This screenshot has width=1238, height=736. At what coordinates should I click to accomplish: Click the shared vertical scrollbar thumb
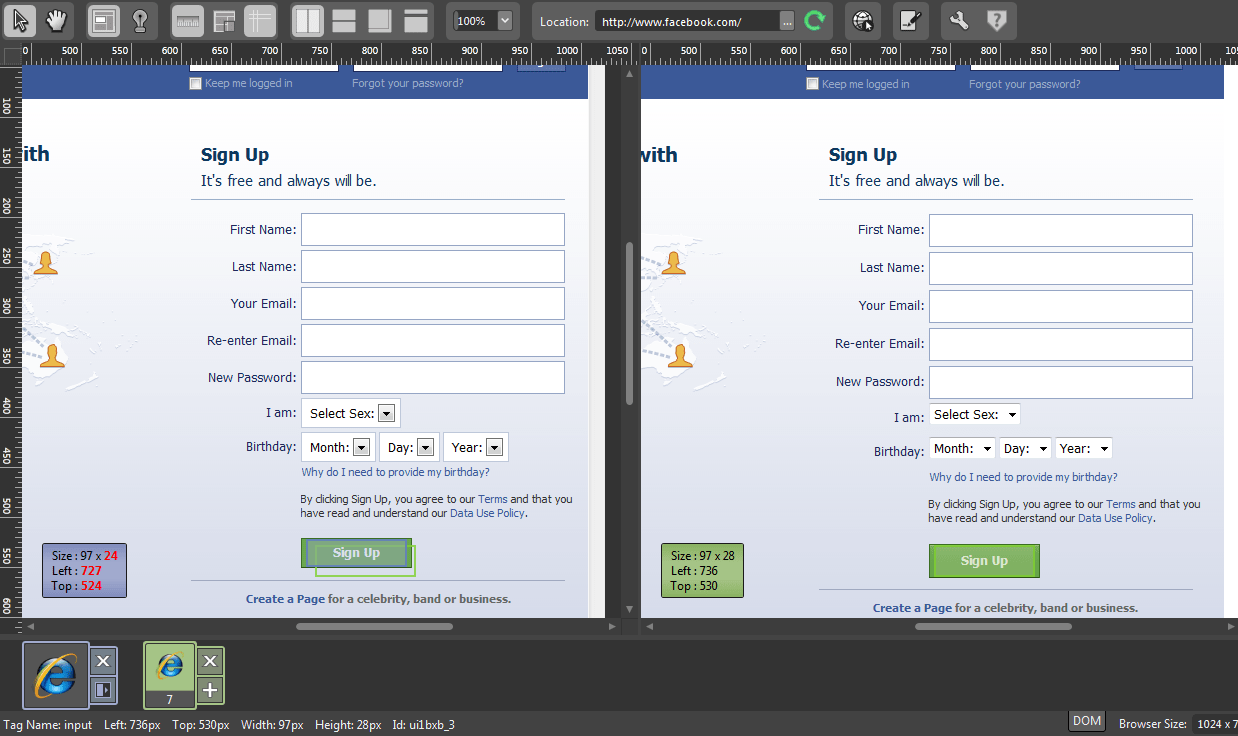click(630, 323)
